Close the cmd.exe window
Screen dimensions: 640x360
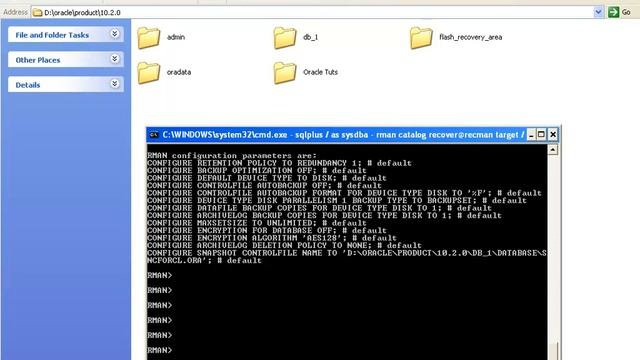553,135
